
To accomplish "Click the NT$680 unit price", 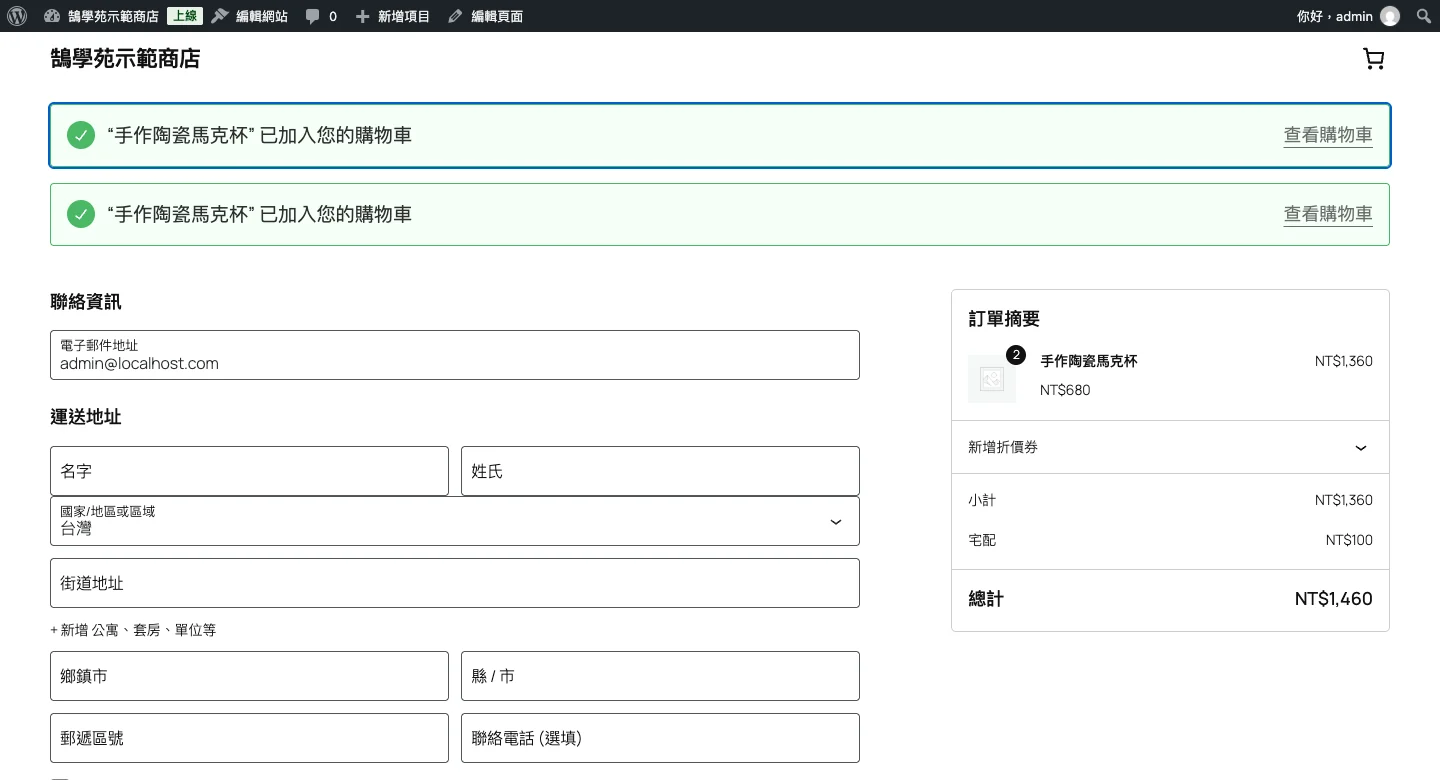I will click(x=1065, y=390).
